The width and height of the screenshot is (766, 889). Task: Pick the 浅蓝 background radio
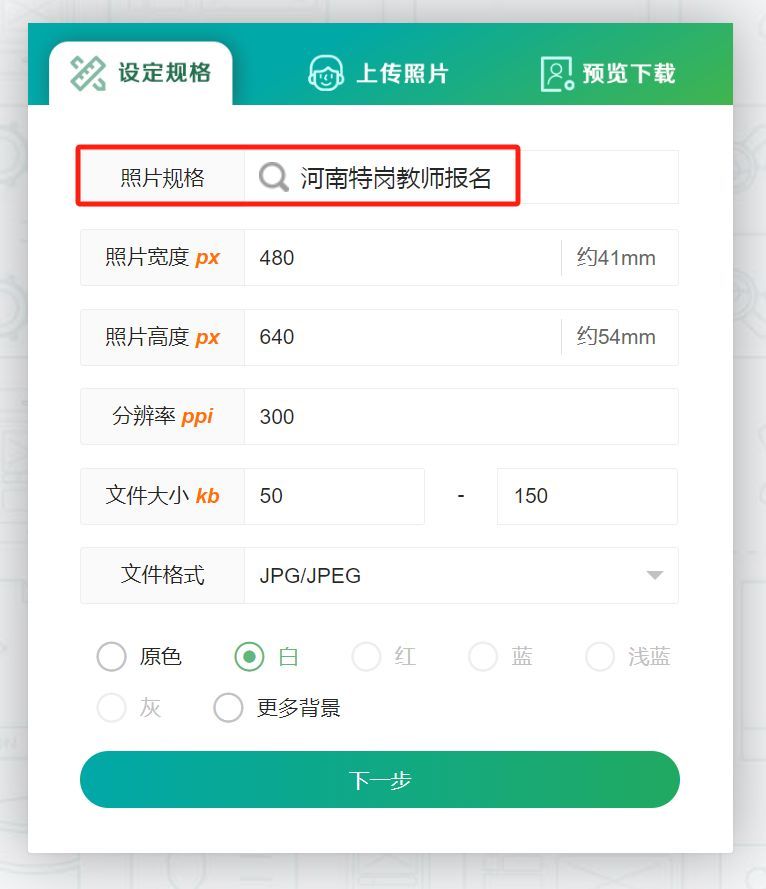point(600,657)
